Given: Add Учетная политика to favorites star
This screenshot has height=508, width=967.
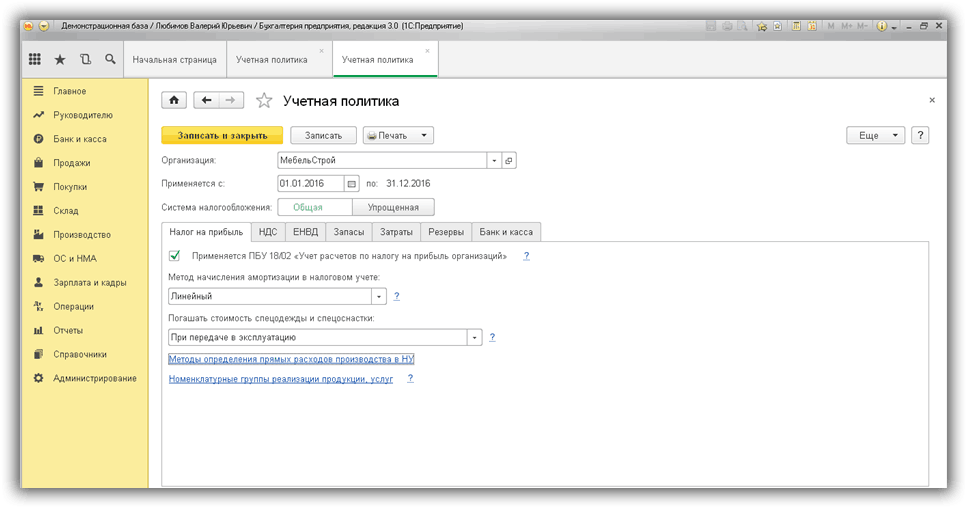Looking at the screenshot, I should (264, 100).
